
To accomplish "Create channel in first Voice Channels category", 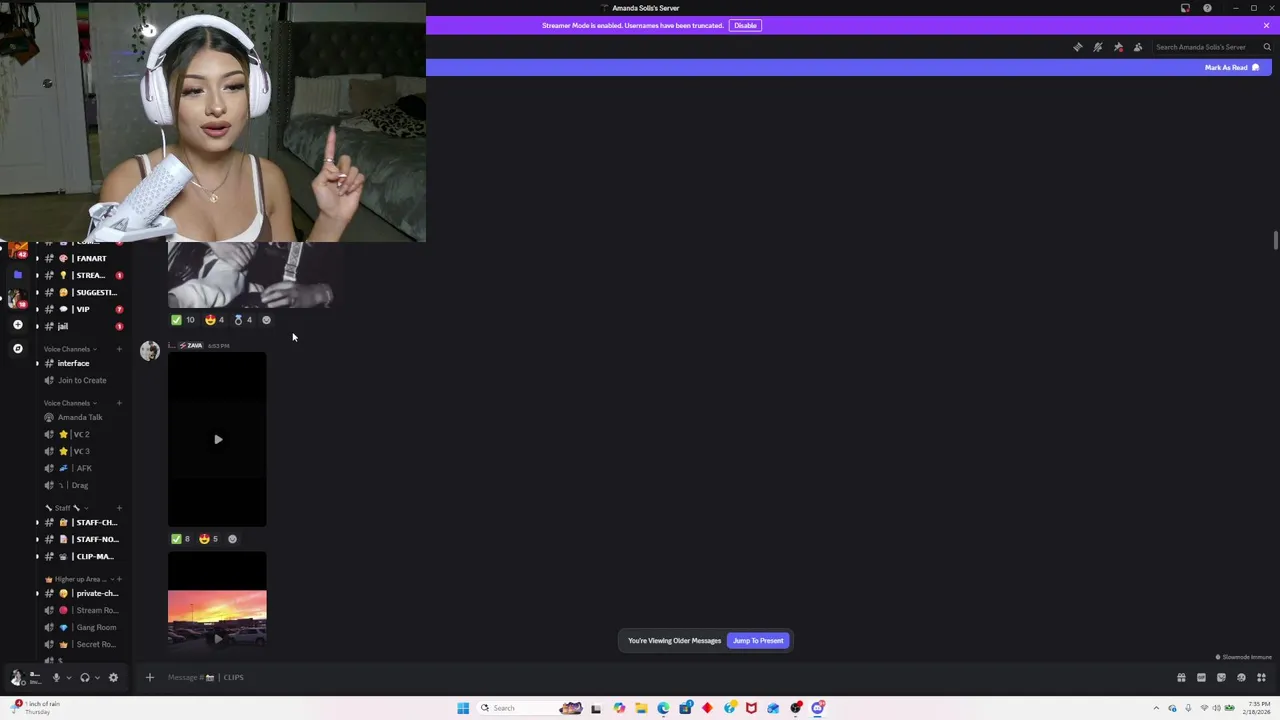I will click(119, 349).
